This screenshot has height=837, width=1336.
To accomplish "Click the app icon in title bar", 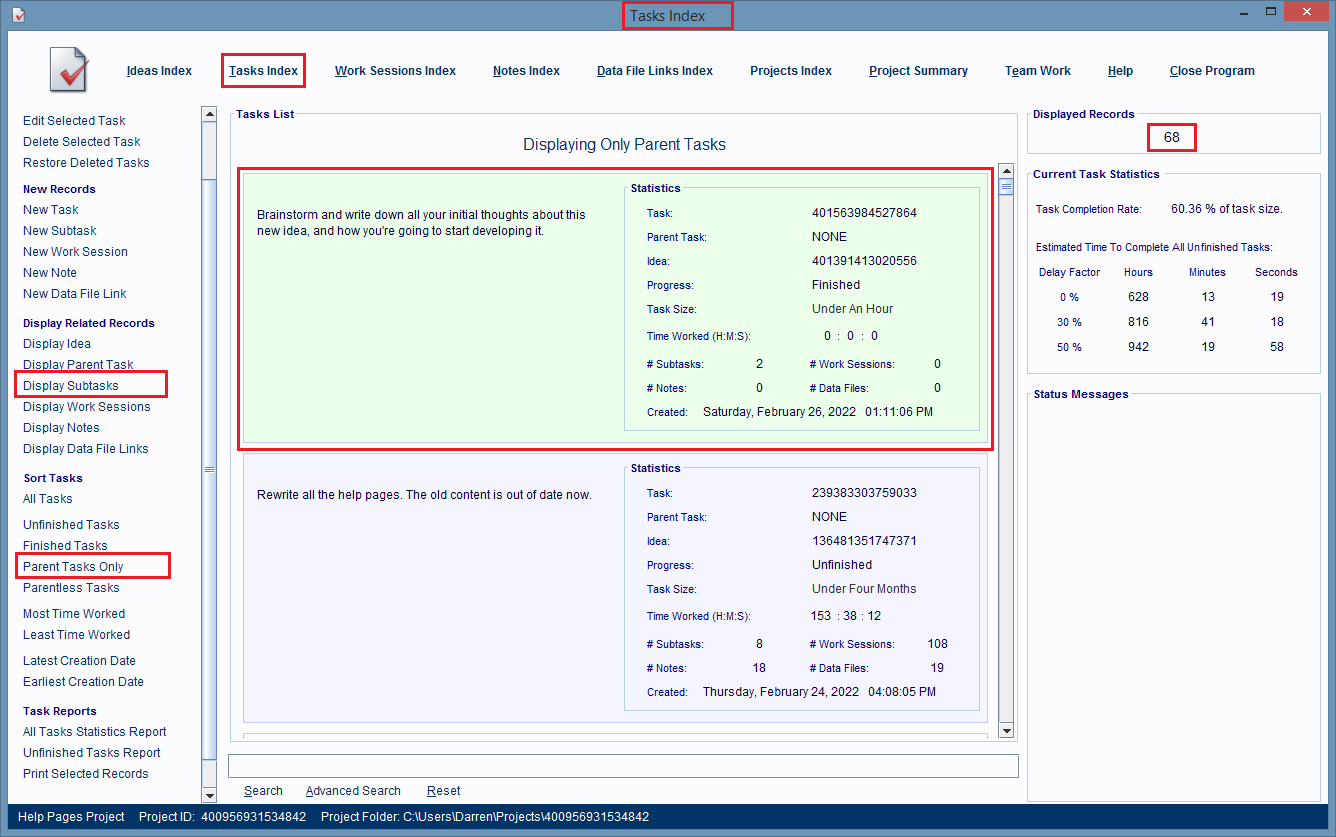I will pyautogui.click(x=18, y=14).
